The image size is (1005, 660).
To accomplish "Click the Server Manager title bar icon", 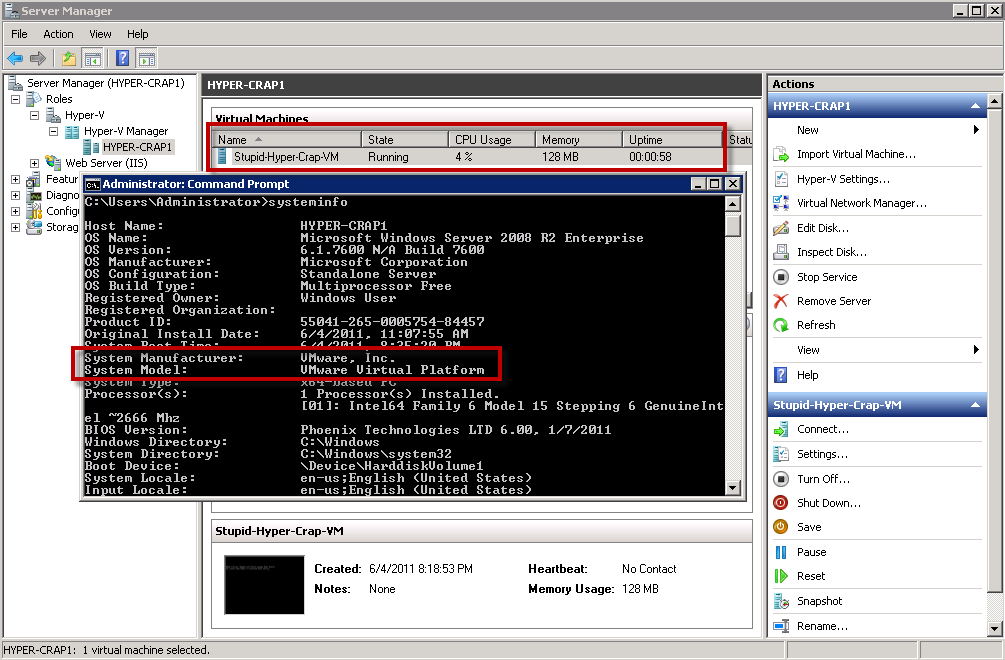I will coord(12,11).
